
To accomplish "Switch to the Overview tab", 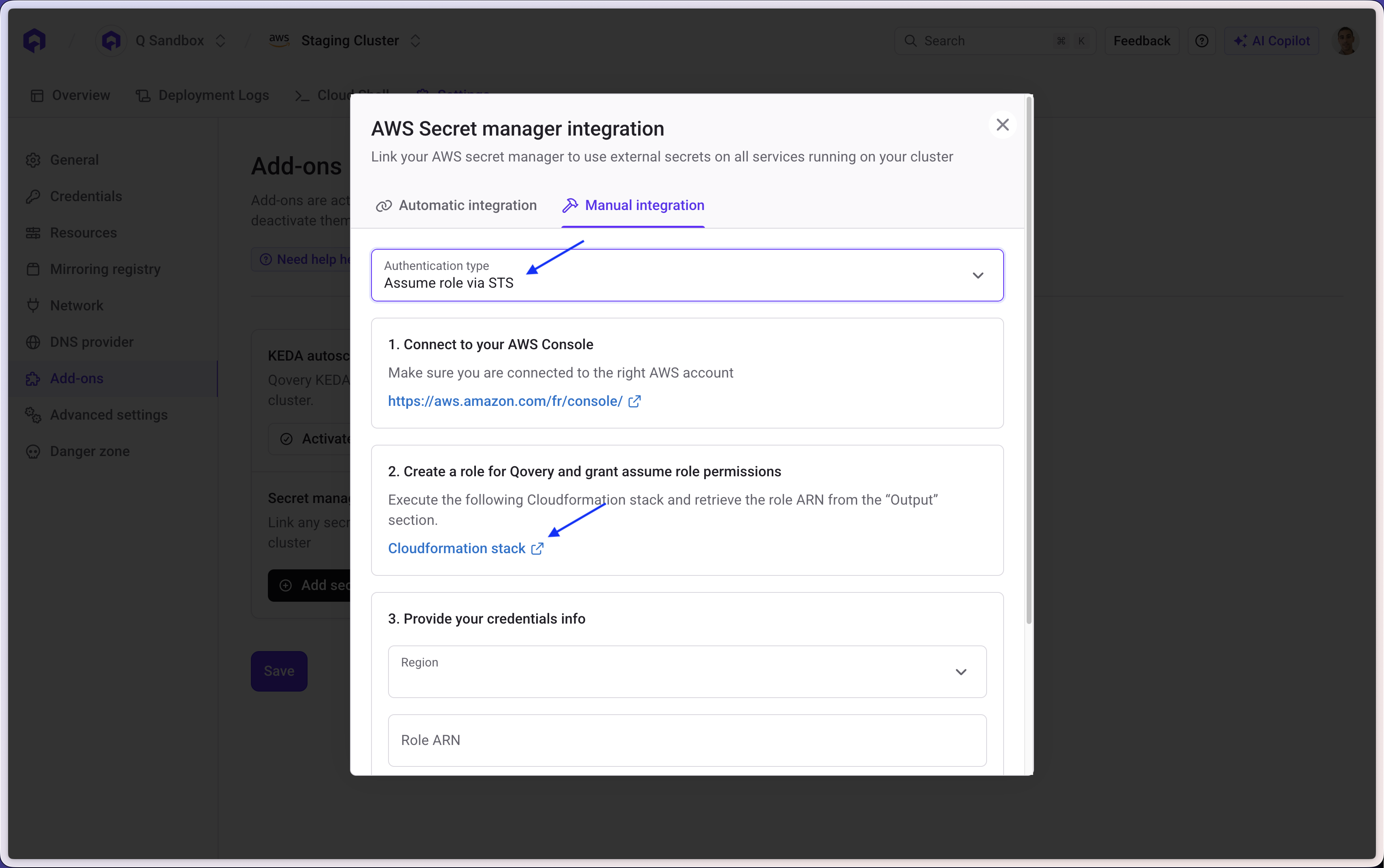I will [70, 95].
